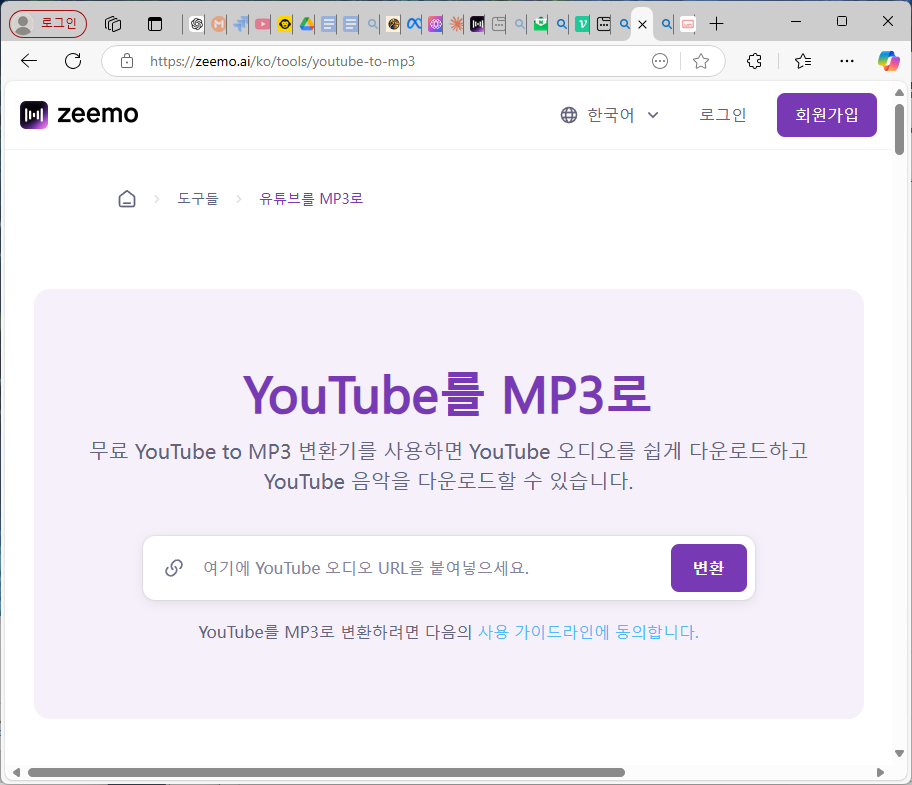The image size is (912, 785).
Task: Add this page to favorites star
Action: 701,61
